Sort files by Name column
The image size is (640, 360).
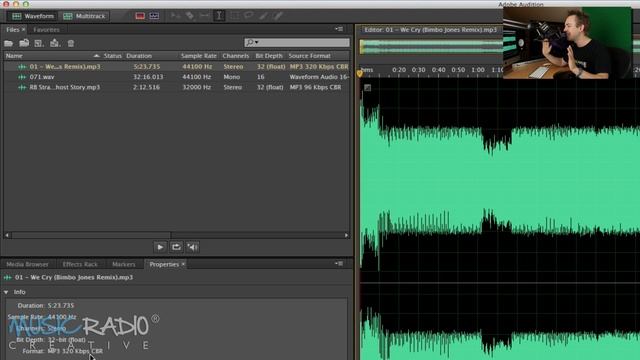tap(14, 56)
